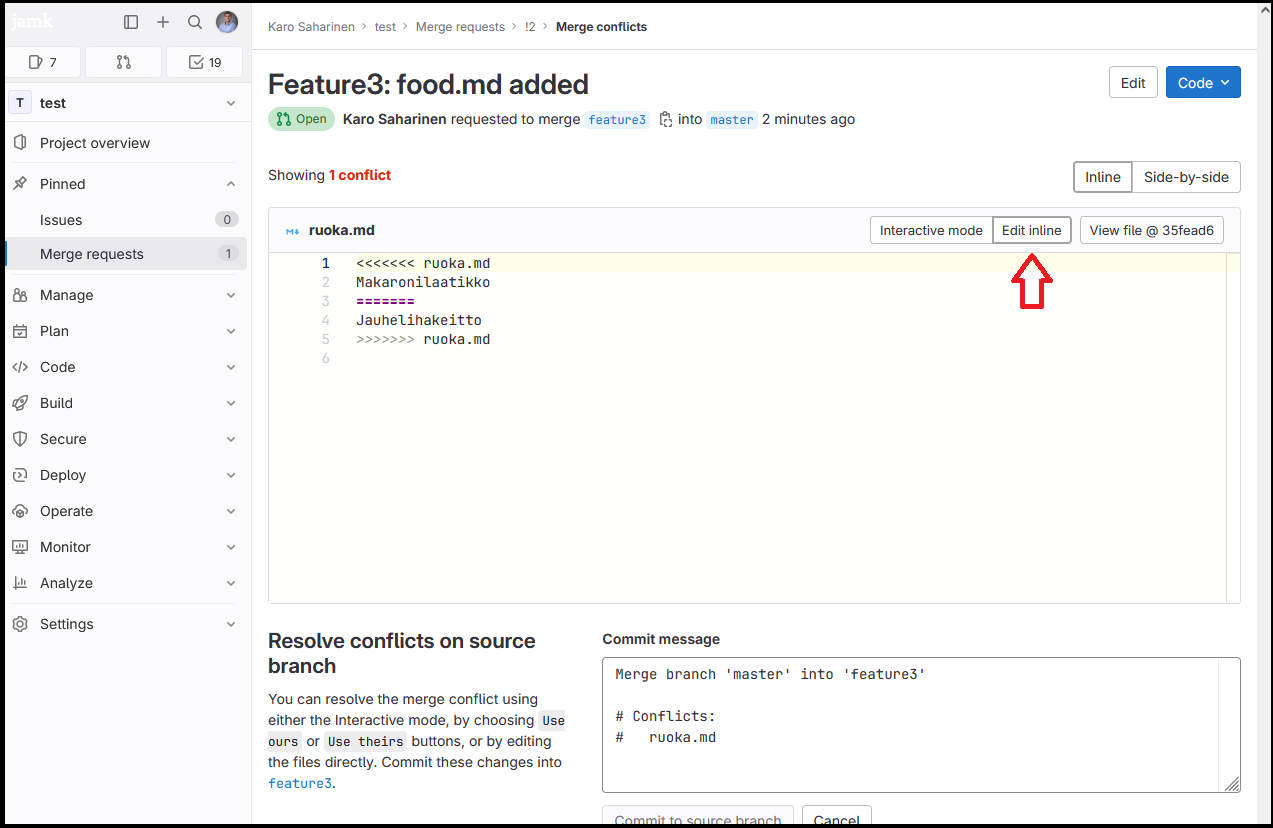Open the to-do list counter showing 19
The height and width of the screenshot is (828, 1273).
point(204,62)
